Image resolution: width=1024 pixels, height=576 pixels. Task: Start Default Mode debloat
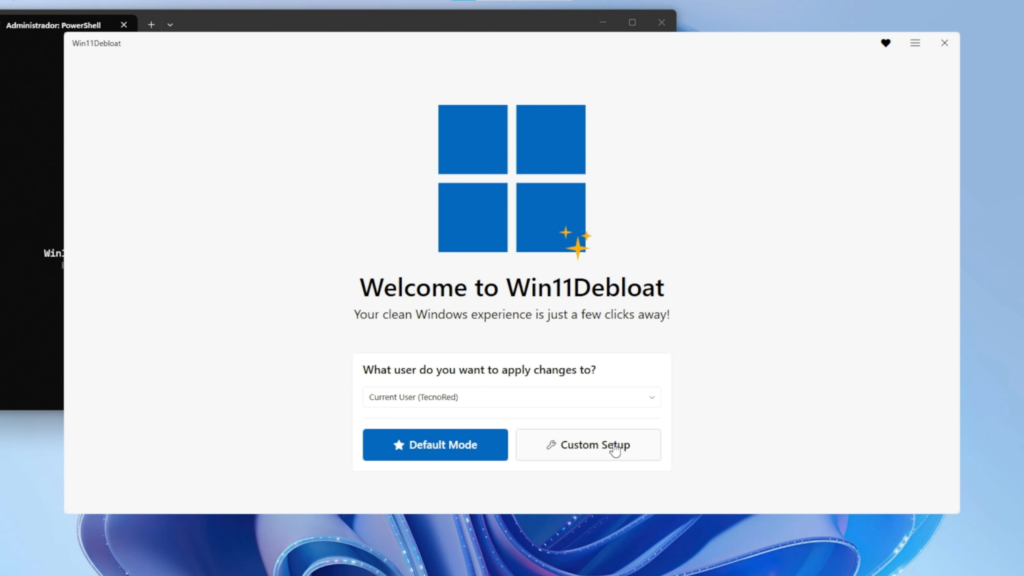pos(435,445)
